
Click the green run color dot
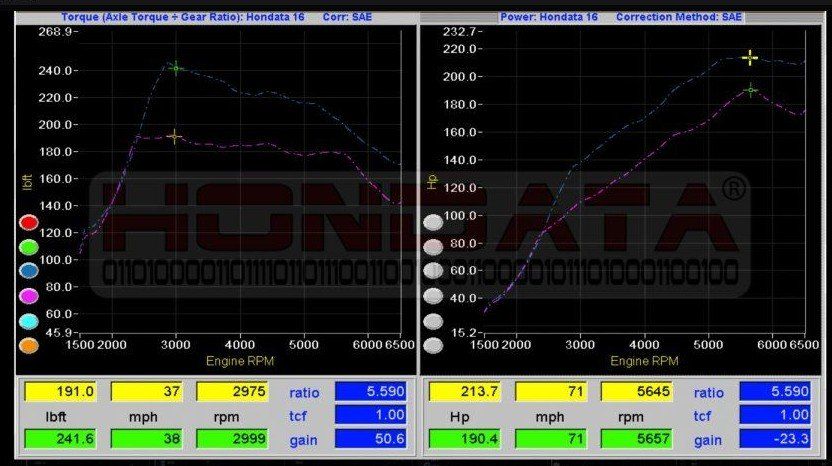29,247
